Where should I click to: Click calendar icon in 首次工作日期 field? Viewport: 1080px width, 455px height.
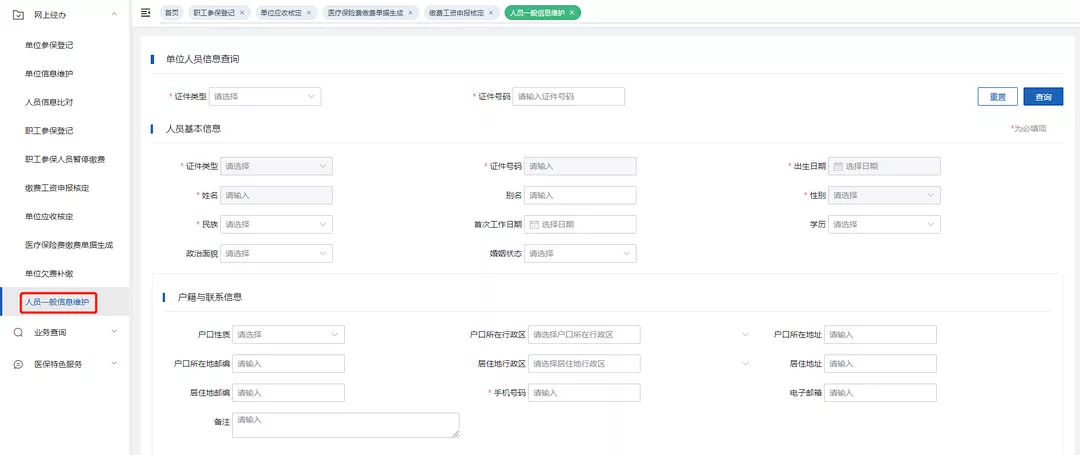coord(534,224)
